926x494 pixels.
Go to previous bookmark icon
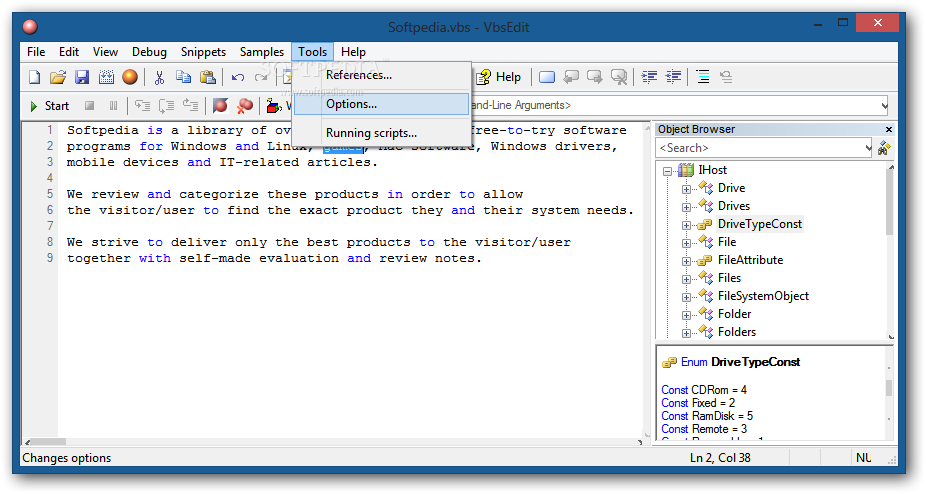(x=571, y=77)
